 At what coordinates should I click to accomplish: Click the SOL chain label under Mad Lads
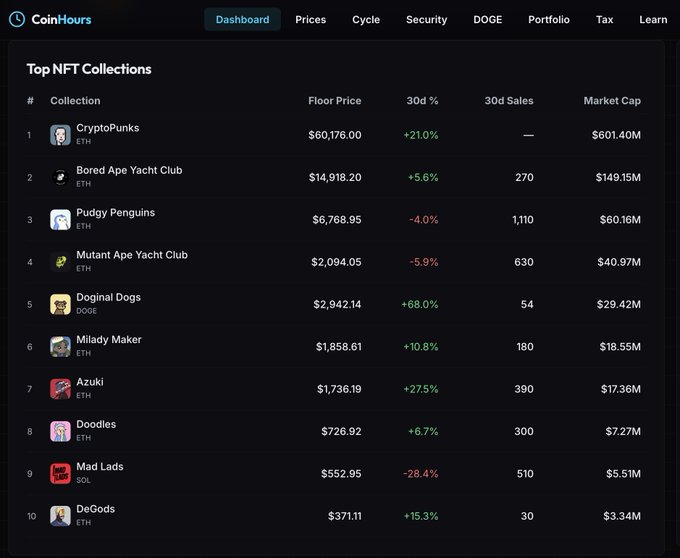[x=83, y=480]
